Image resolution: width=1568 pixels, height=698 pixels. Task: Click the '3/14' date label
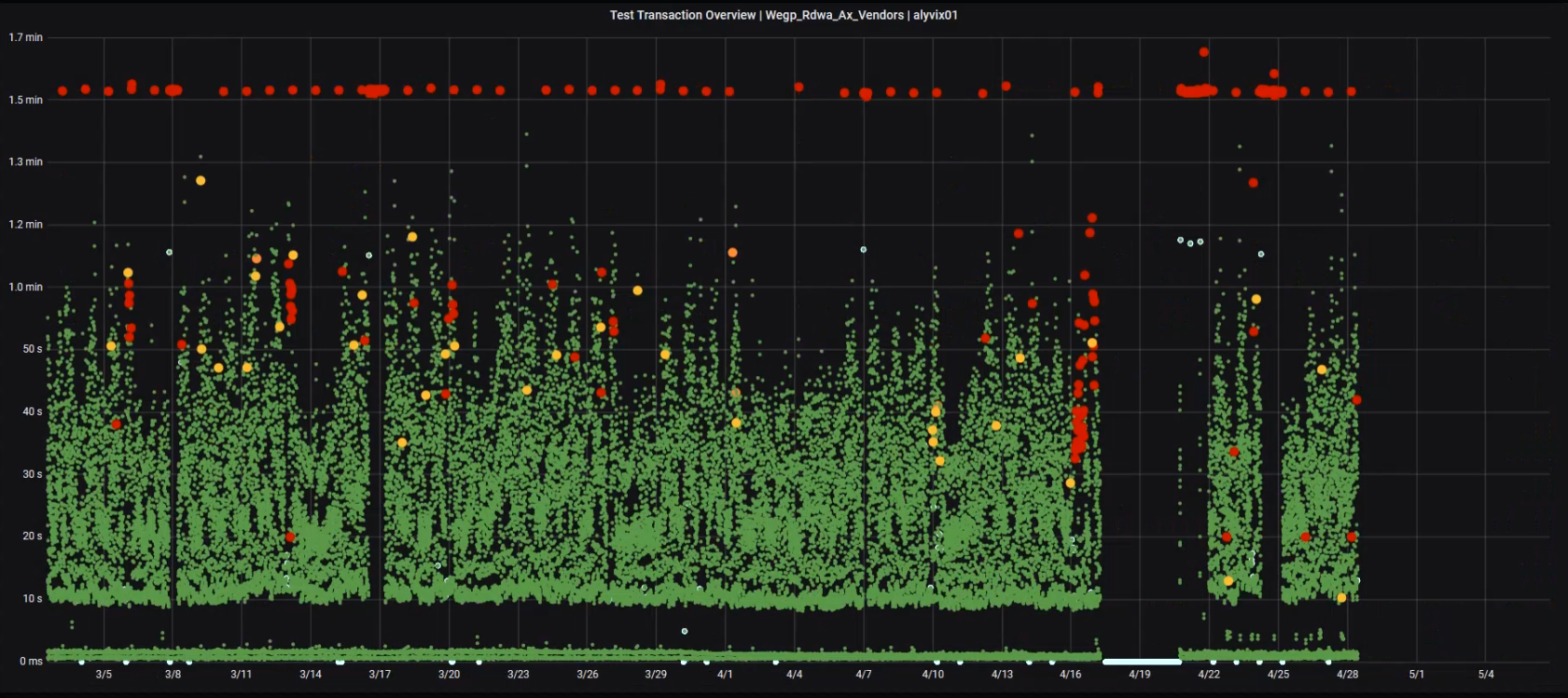click(311, 674)
